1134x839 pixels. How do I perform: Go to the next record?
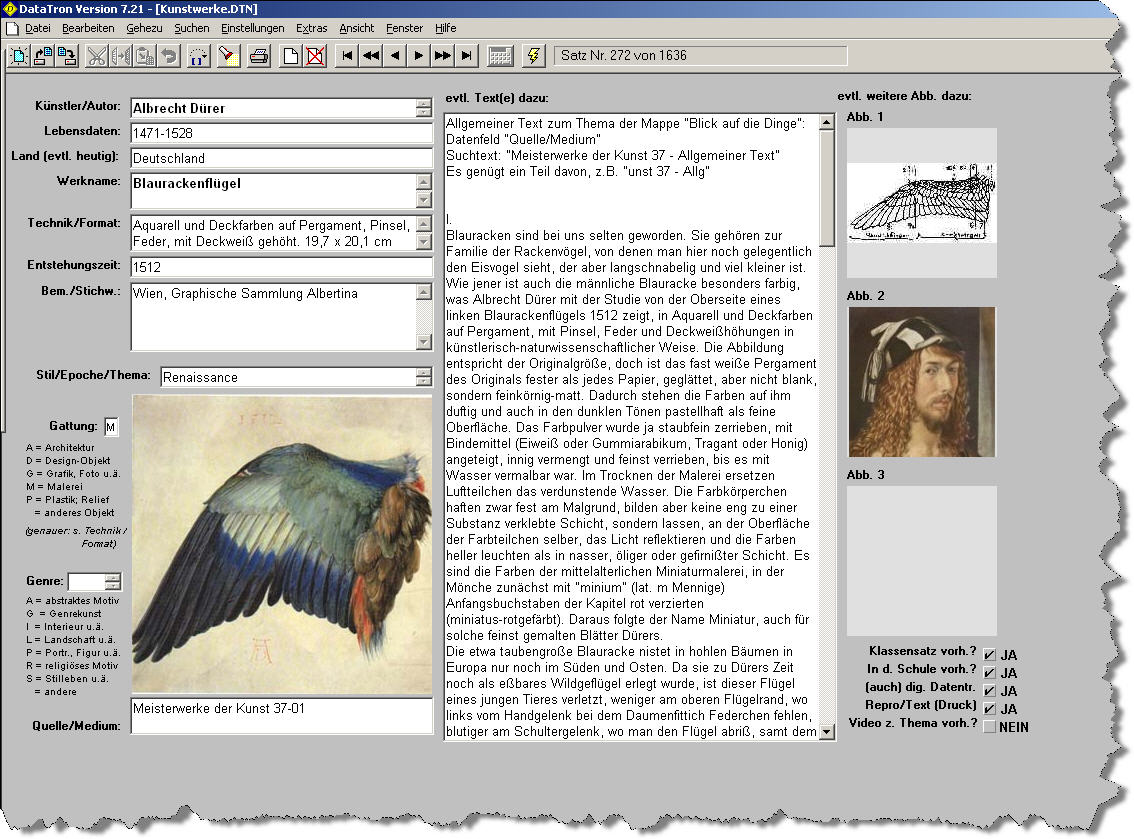coord(419,56)
